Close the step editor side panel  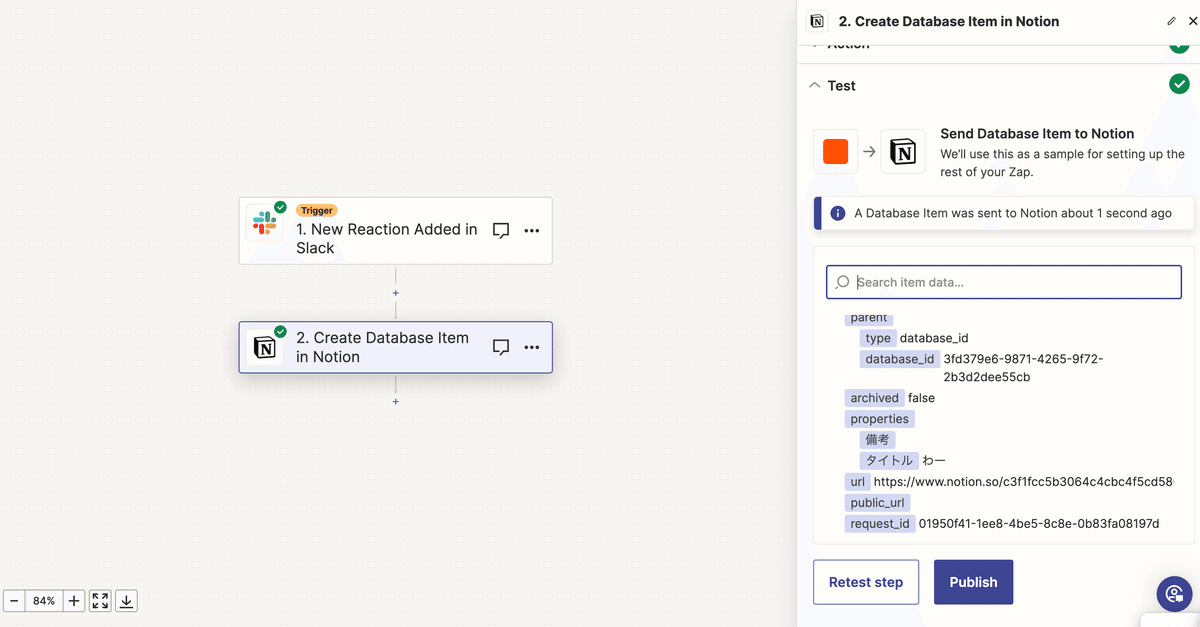[x=1191, y=21]
